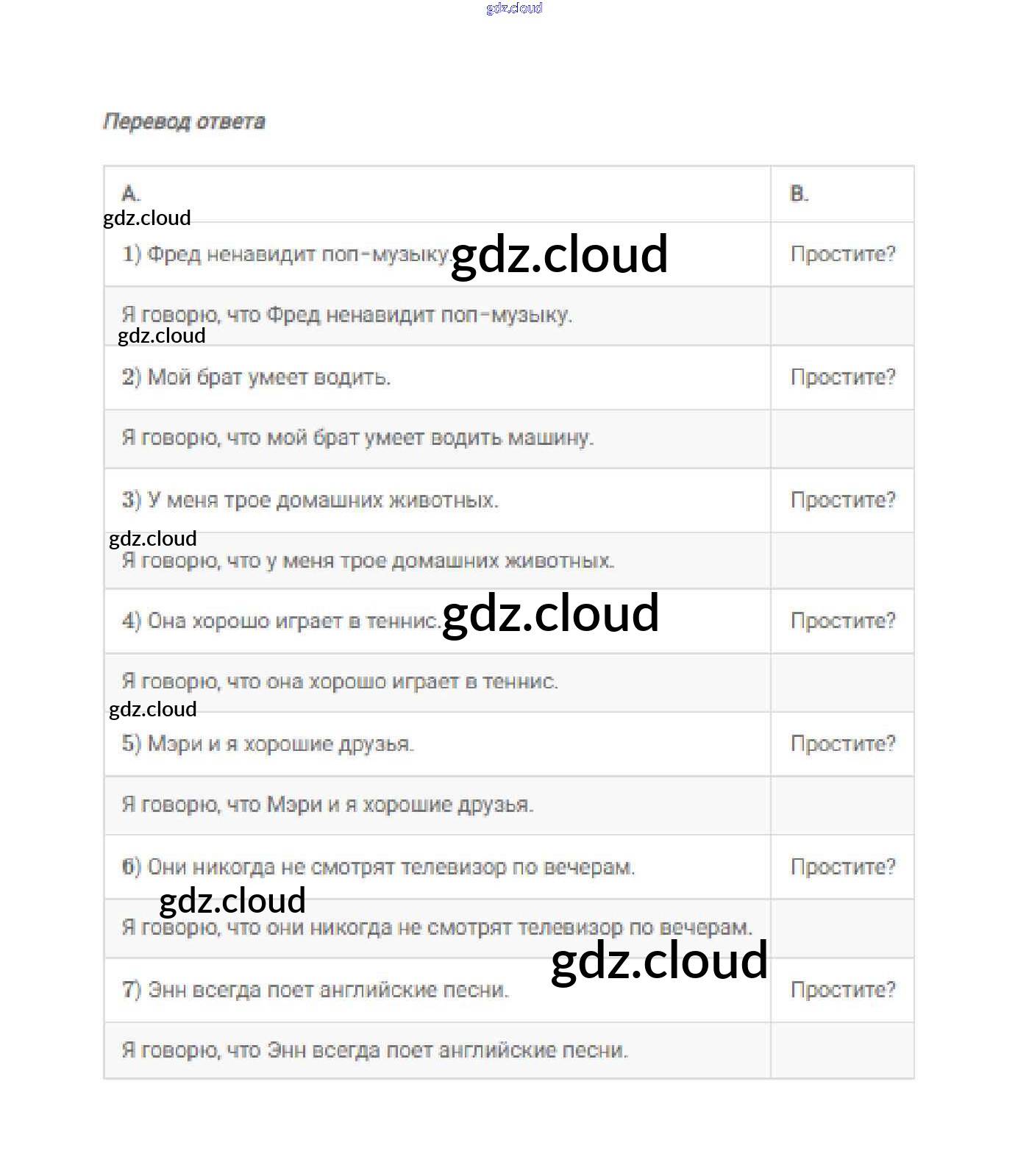
Task: Select "Я говорю, что Фред ненавидит поп-музыку" line
Action: [346, 315]
